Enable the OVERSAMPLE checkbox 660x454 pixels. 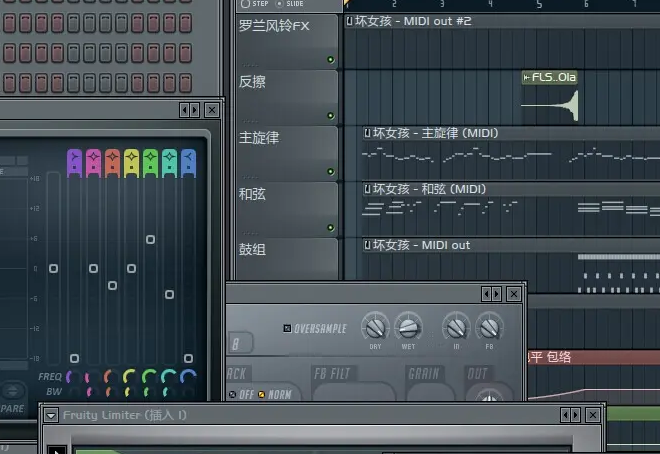click(x=287, y=328)
